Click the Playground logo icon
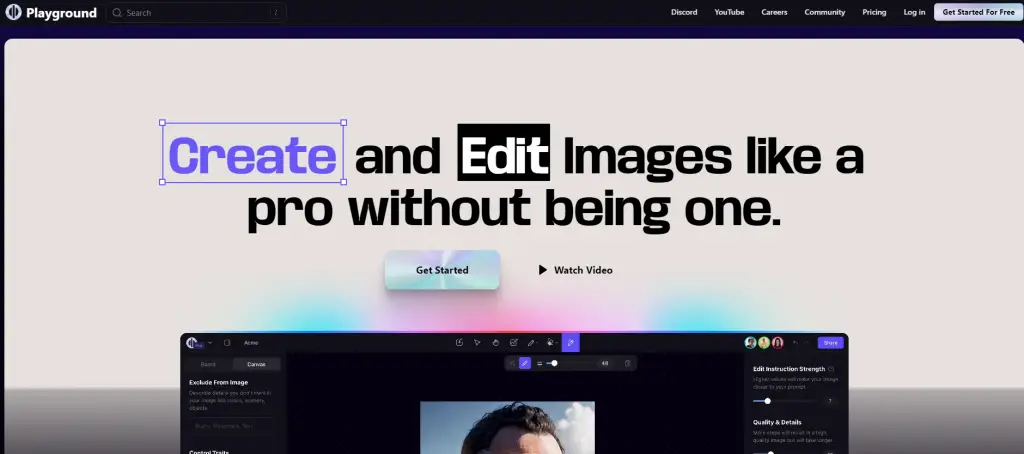Viewport: 1024px width, 454px height. 14,13
